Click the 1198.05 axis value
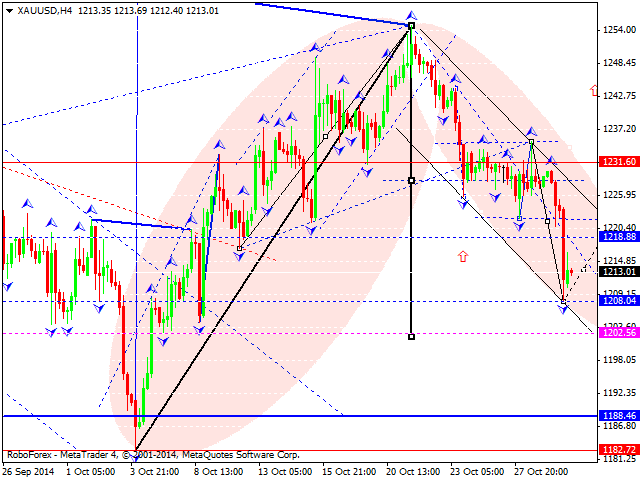This screenshot has width=640, height=480. point(620,360)
